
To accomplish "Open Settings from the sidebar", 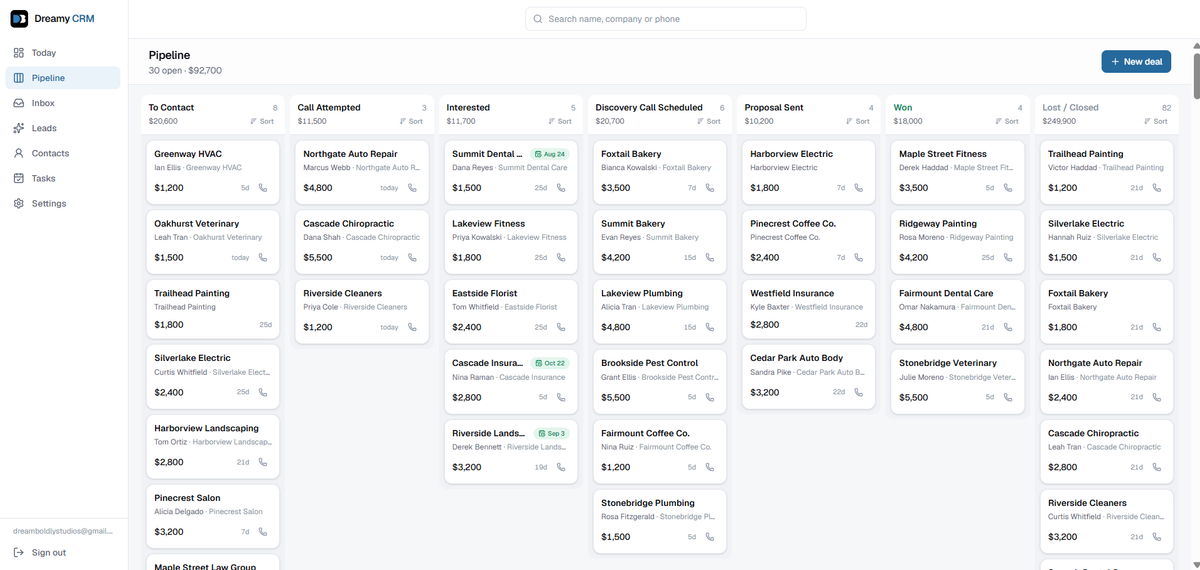I will pos(64,203).
